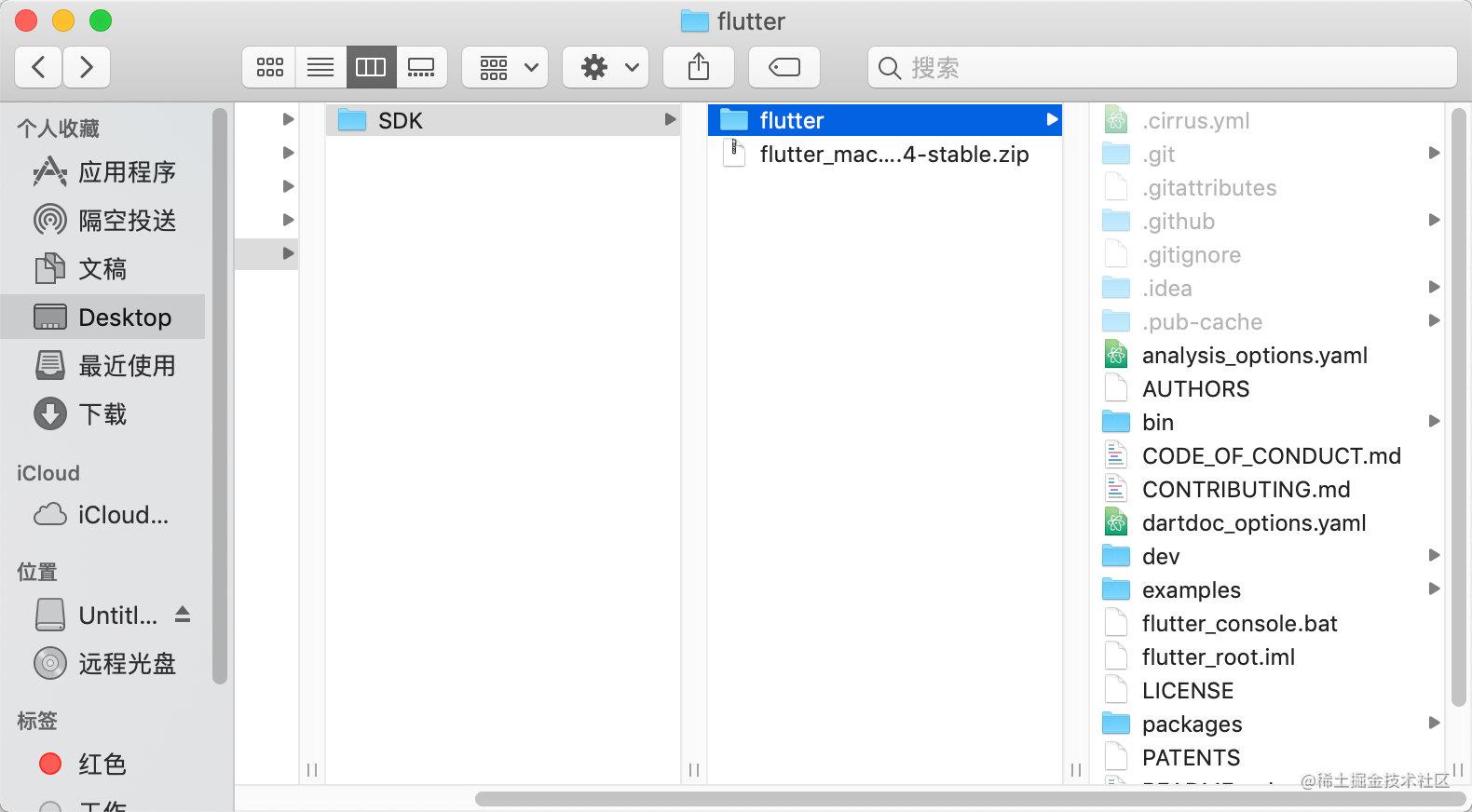Select the flutter folder row
Viewport: 1472px width, 812px height.
885,120
